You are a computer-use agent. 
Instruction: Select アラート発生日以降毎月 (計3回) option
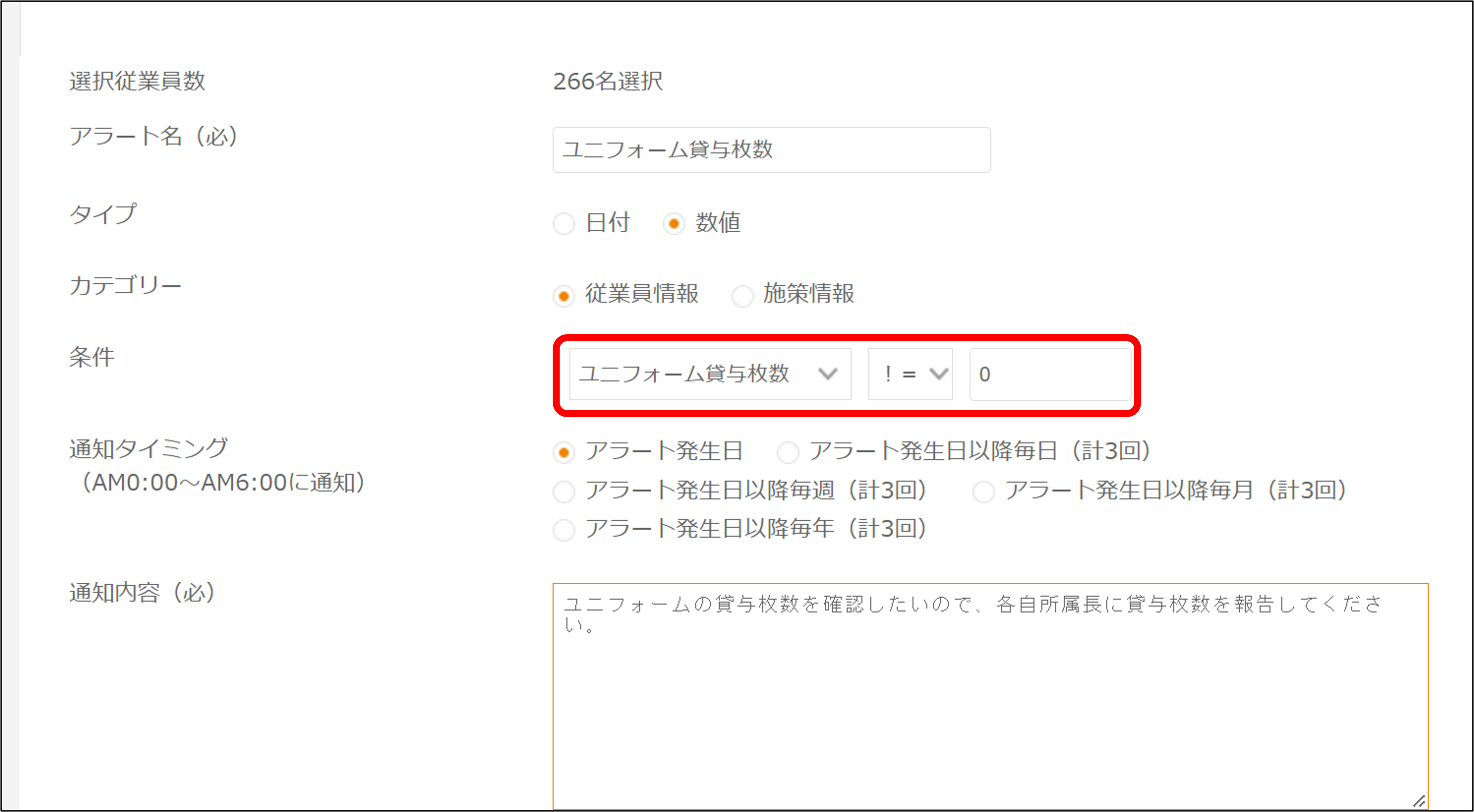983,491
